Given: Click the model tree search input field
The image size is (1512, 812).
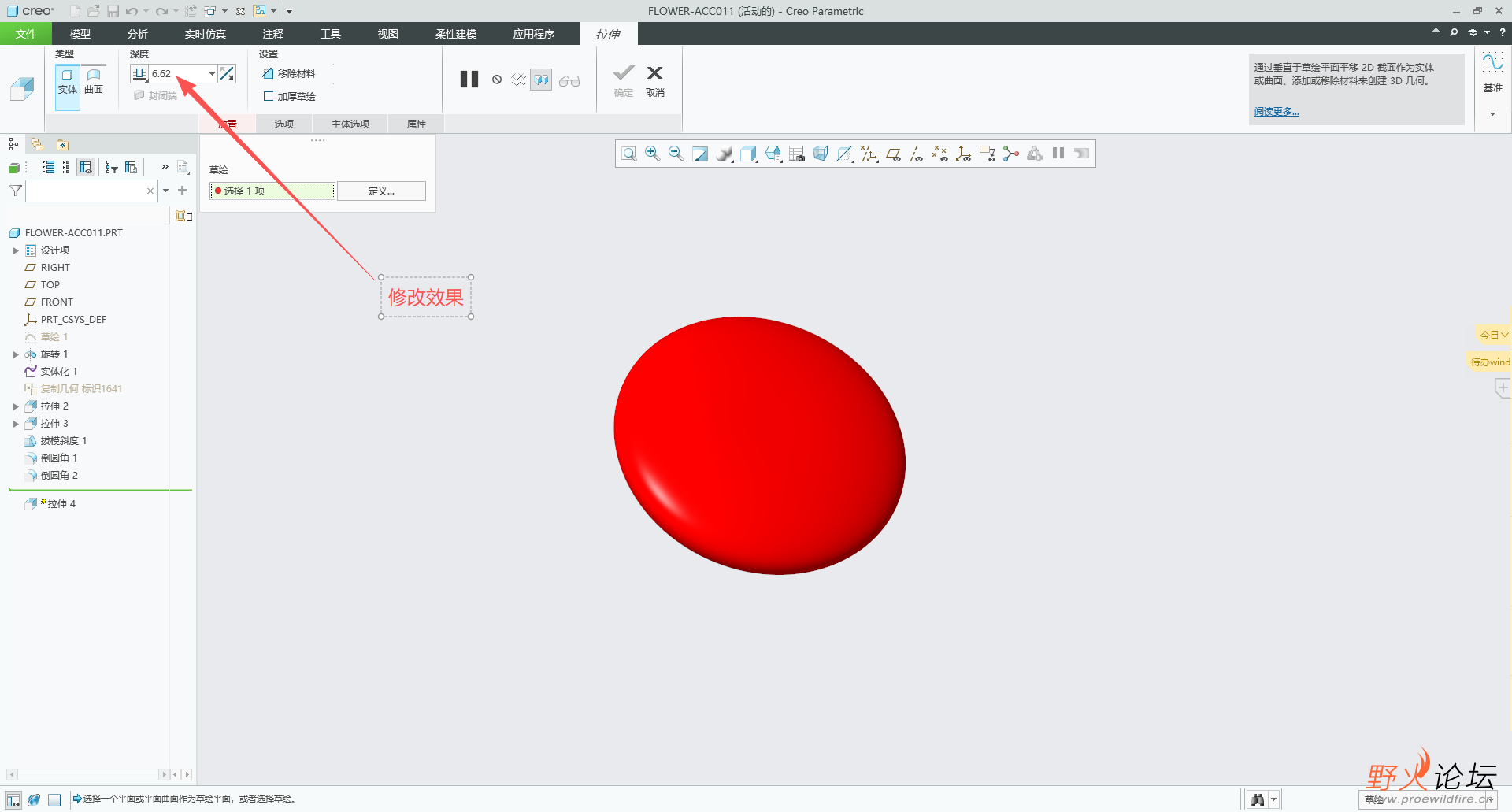Looking at the screenshot, I should 85,191.
